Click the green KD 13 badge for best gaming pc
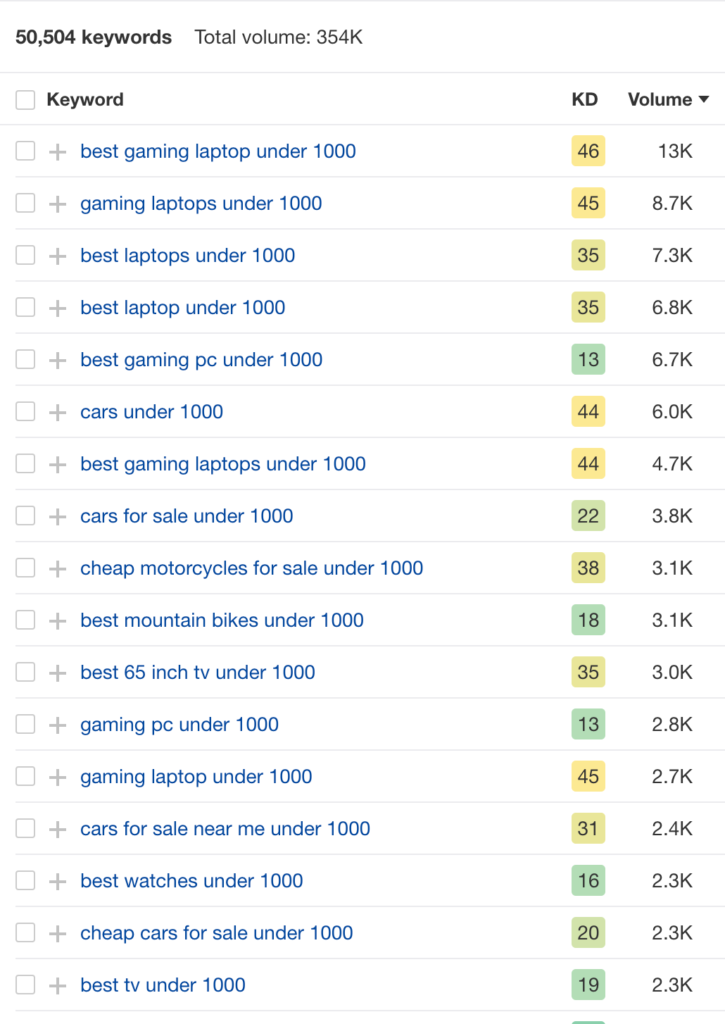This screenshot has width=725, height=1024. 588,359
